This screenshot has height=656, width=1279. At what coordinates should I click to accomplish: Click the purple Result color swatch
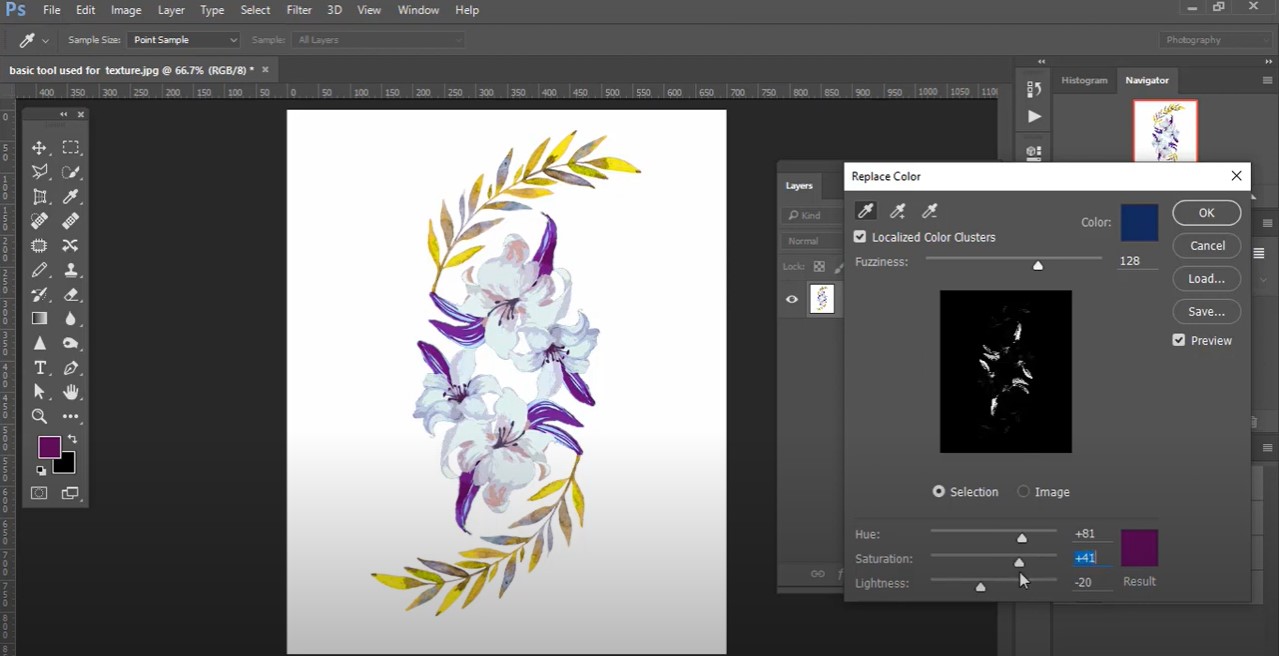click(x=1139, y=548)
